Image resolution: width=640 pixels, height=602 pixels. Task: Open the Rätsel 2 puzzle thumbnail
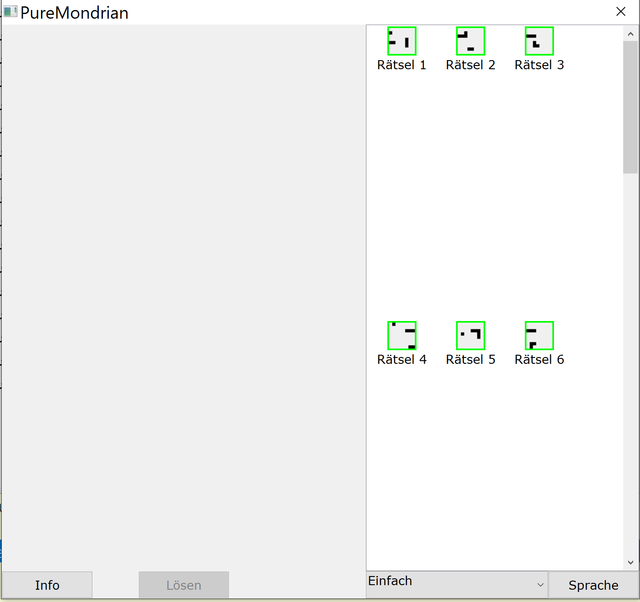(470, 41)
